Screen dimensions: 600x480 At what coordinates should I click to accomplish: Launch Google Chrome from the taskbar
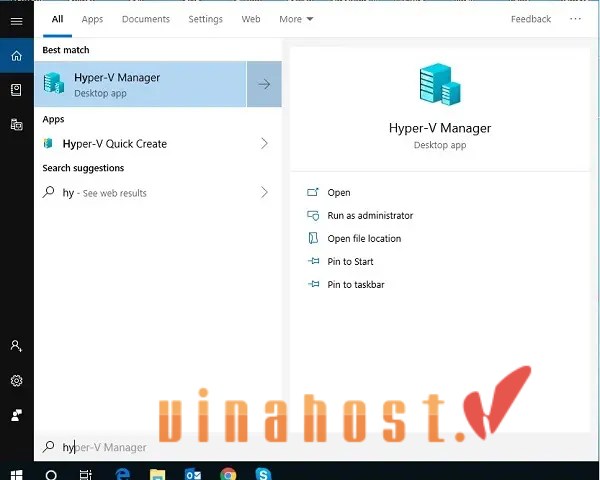(228, 474)
